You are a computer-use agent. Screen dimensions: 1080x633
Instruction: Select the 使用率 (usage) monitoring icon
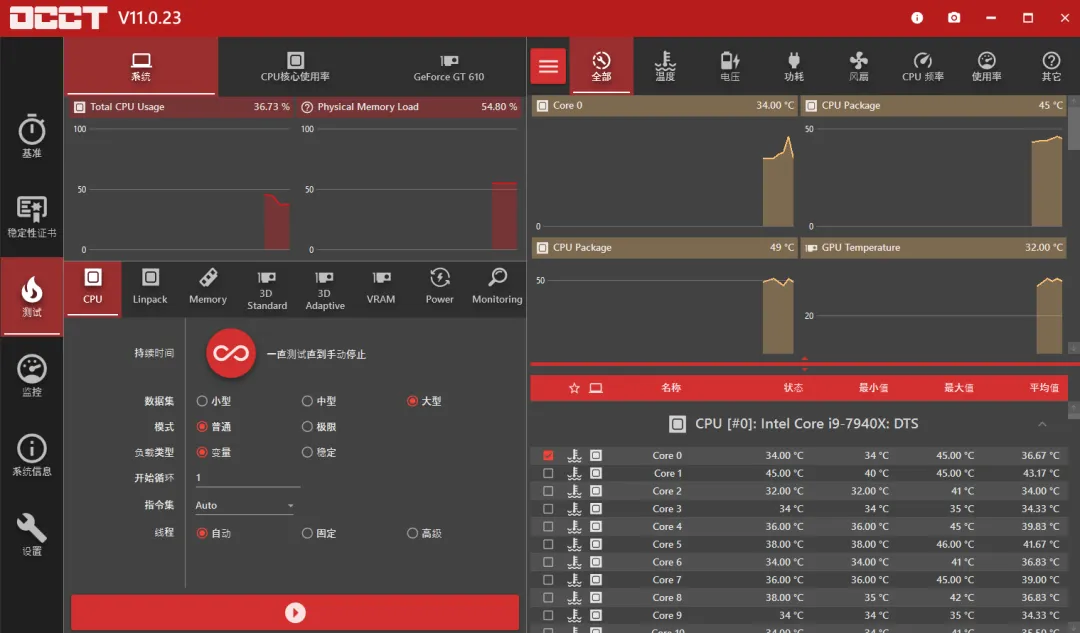(x=986, y=65)
